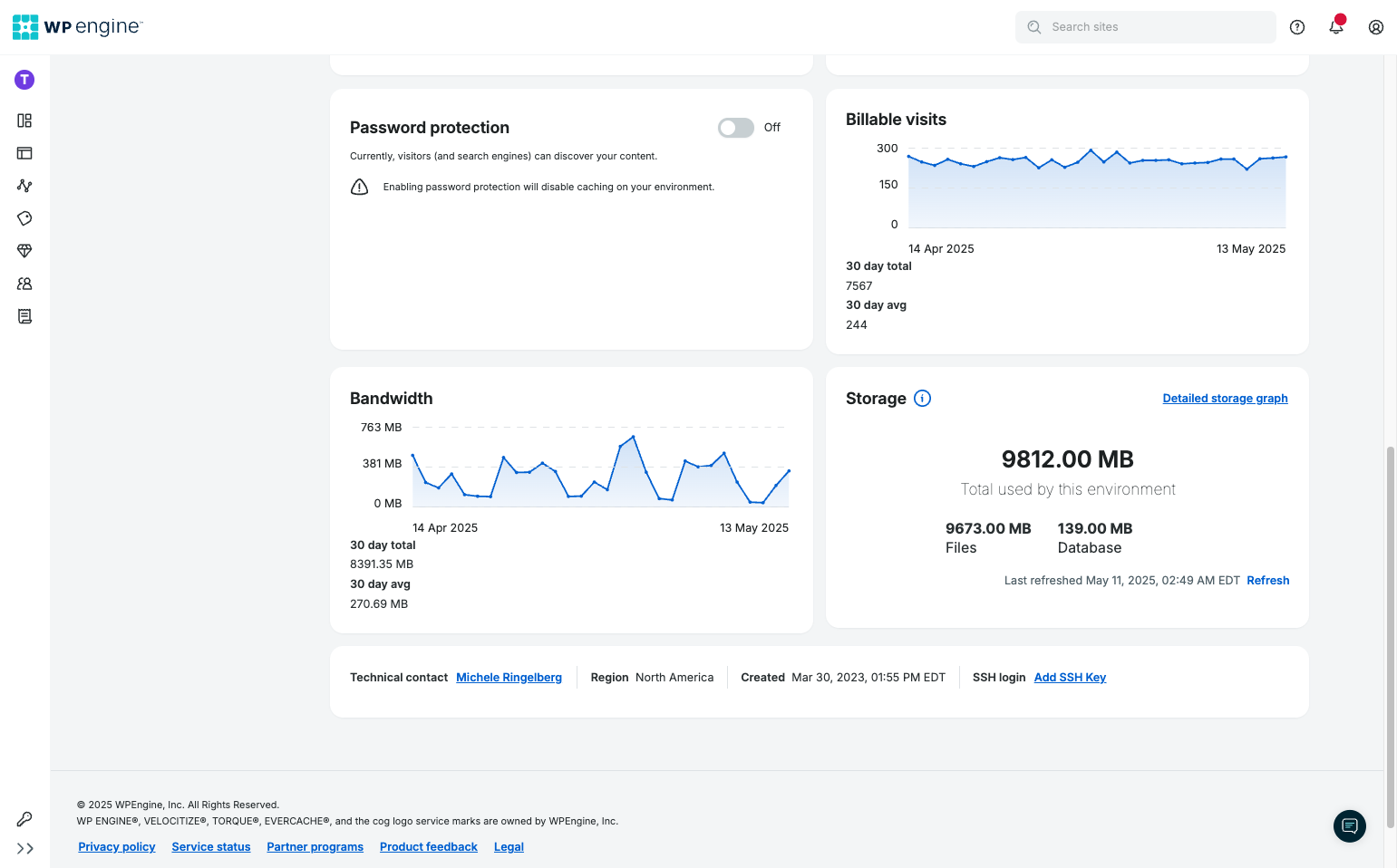
Task: Select the 9812.00 MB total storage value
Action: 1068,459
